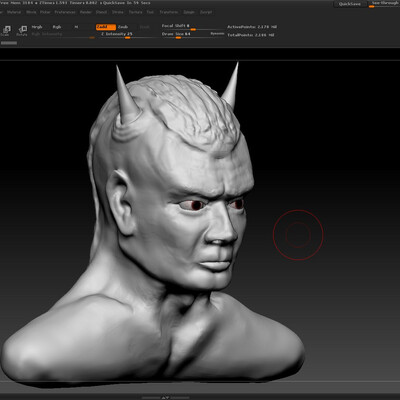Enable the M material mode
The height and width of the screenshot is (400, 400).
76,27
